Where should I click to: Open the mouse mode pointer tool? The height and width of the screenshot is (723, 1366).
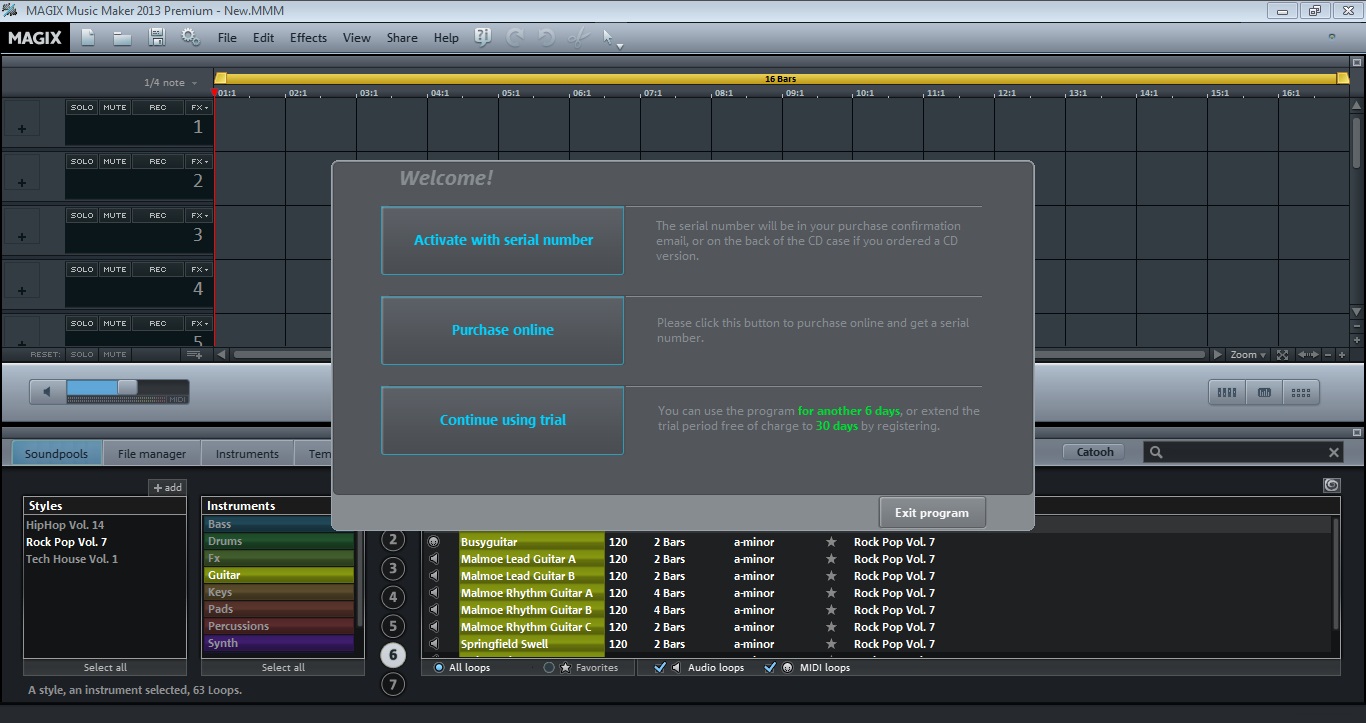pos(611,39)
